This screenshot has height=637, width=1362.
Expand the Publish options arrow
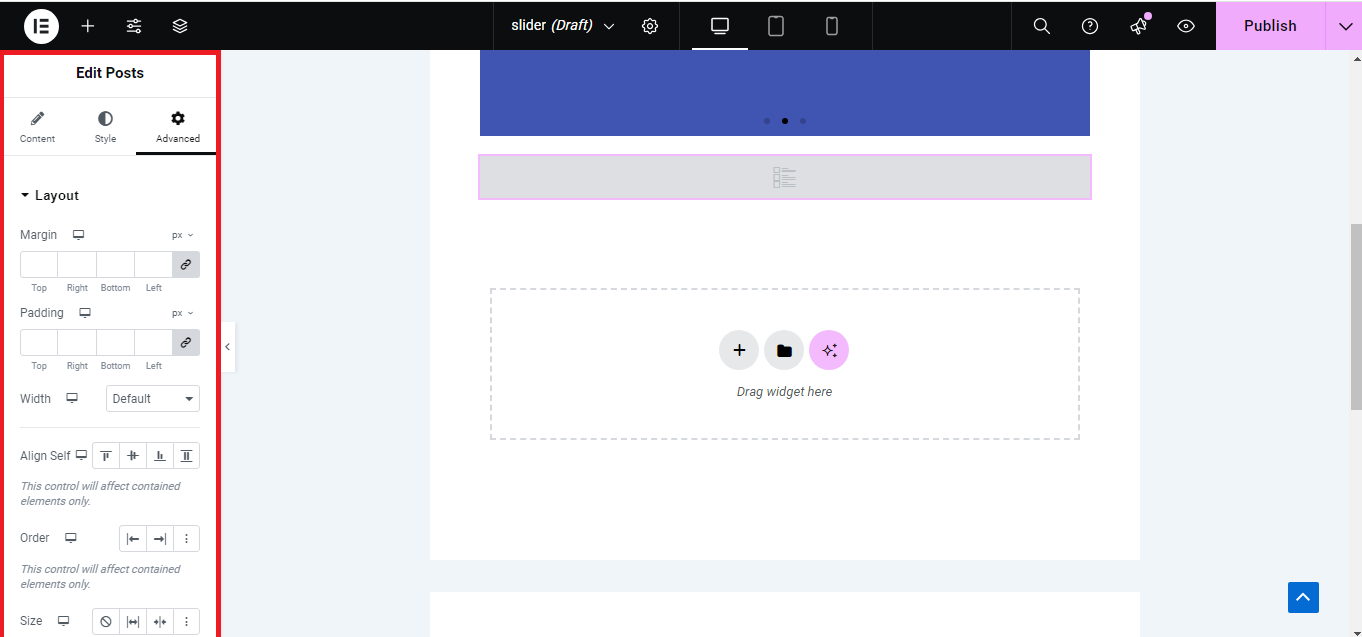pyautogui.click(x=1344, y=26)
